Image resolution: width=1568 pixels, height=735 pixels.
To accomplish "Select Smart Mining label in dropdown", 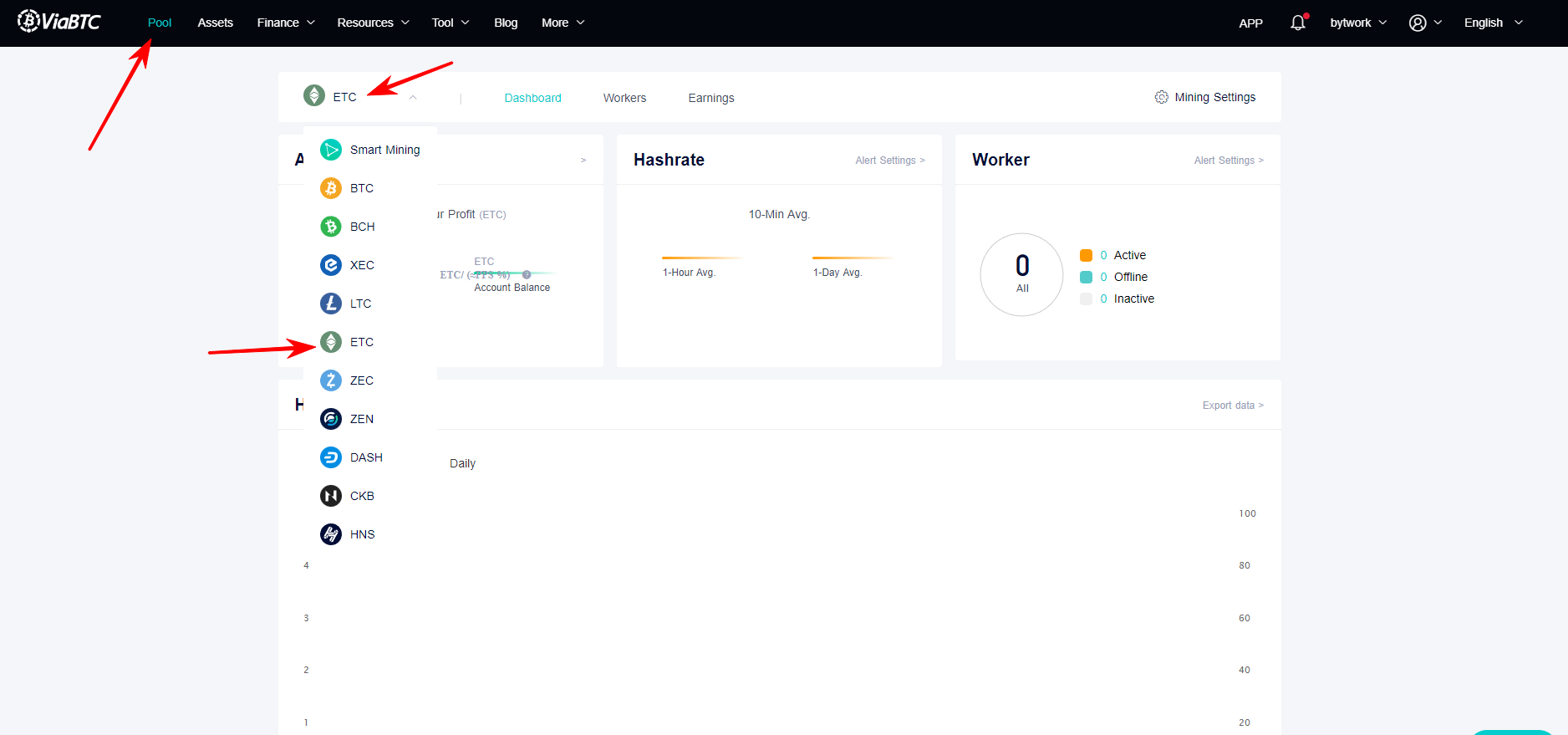I will point(384,150).
